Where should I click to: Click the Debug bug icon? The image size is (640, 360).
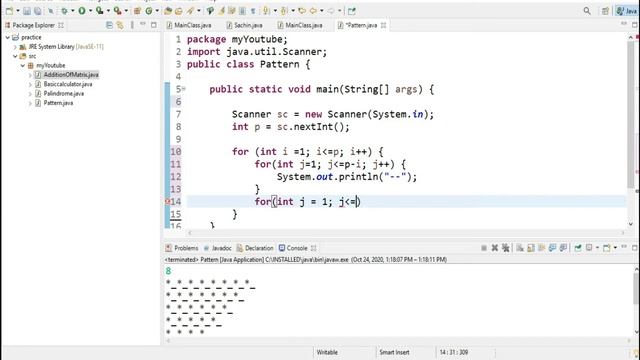[64, 11]
